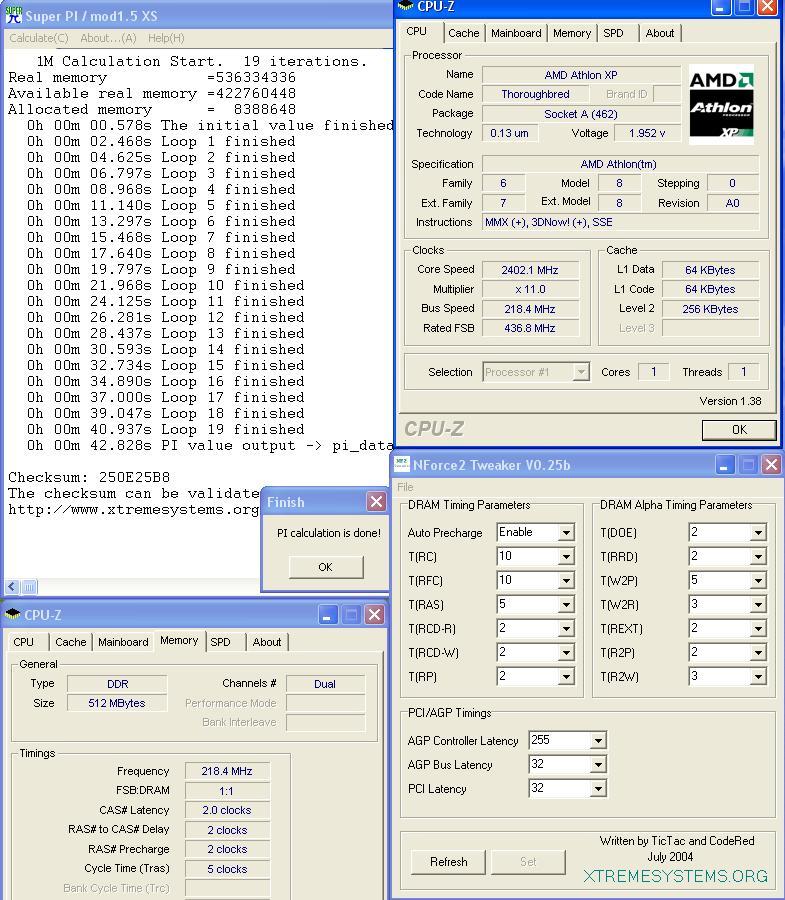Open the About menu in Super PI

coord(108,38)
